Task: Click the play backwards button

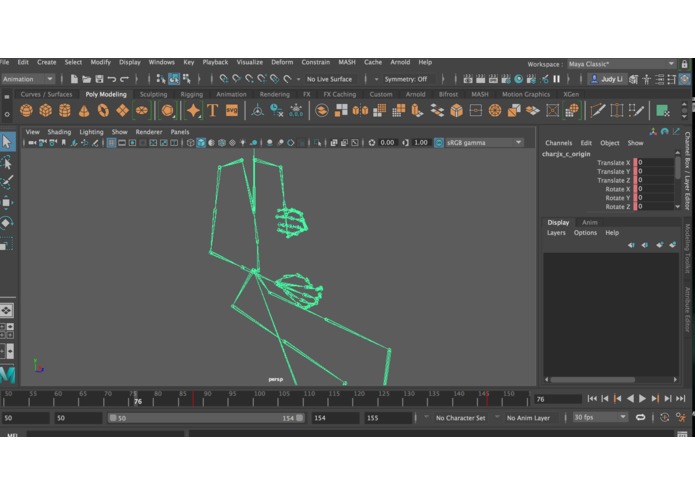Action: coord(630,399)
